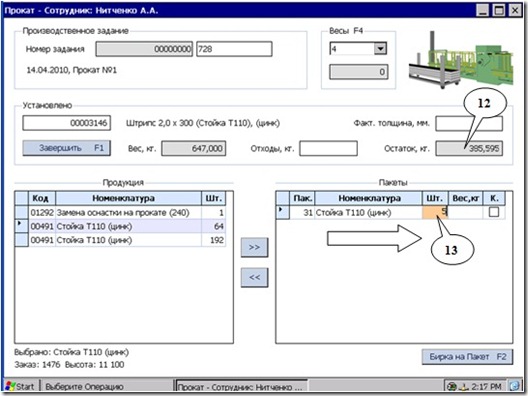Screen dimensions: 528x396
Task: Click the scales reading field showing 0
Action: pyautogui.click(x=359, y=72)
